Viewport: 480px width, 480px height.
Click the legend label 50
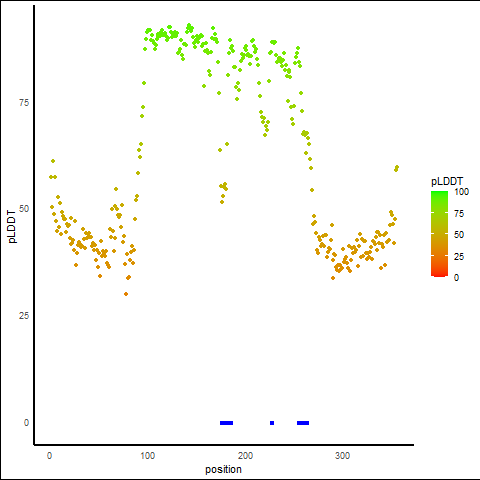point(459,235)
